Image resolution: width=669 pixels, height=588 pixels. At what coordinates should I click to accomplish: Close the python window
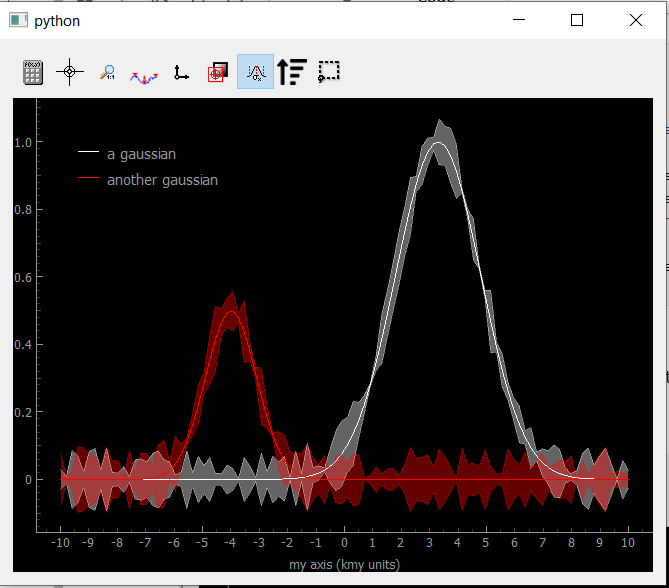(x=636, y=20)
